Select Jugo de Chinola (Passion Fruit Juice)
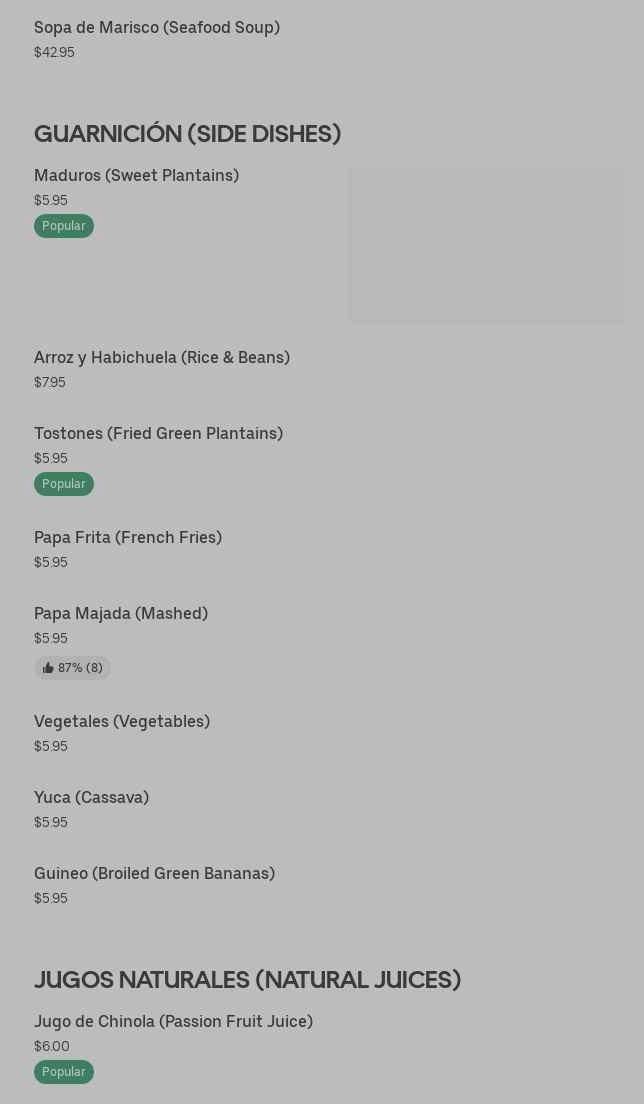The height and width of the screenshot is (1104, 644). pyautogui.click(x=173, y=1021)
